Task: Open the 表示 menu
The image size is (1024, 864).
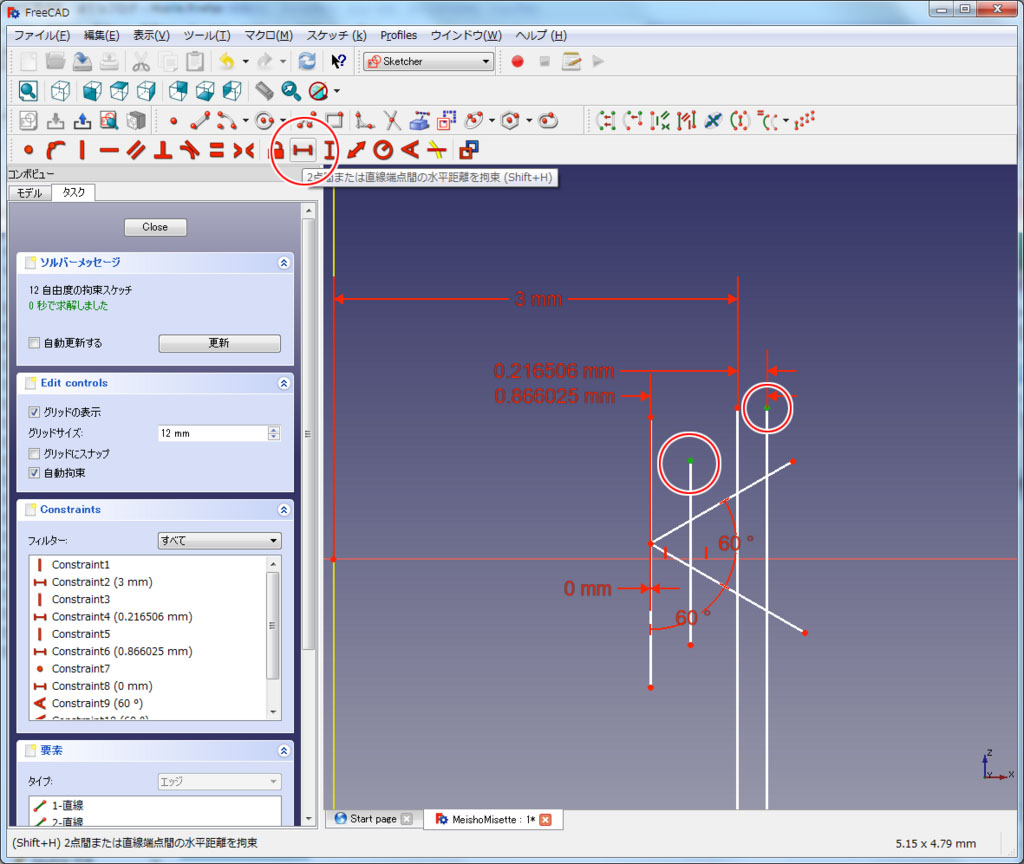Action: [152, 35]
